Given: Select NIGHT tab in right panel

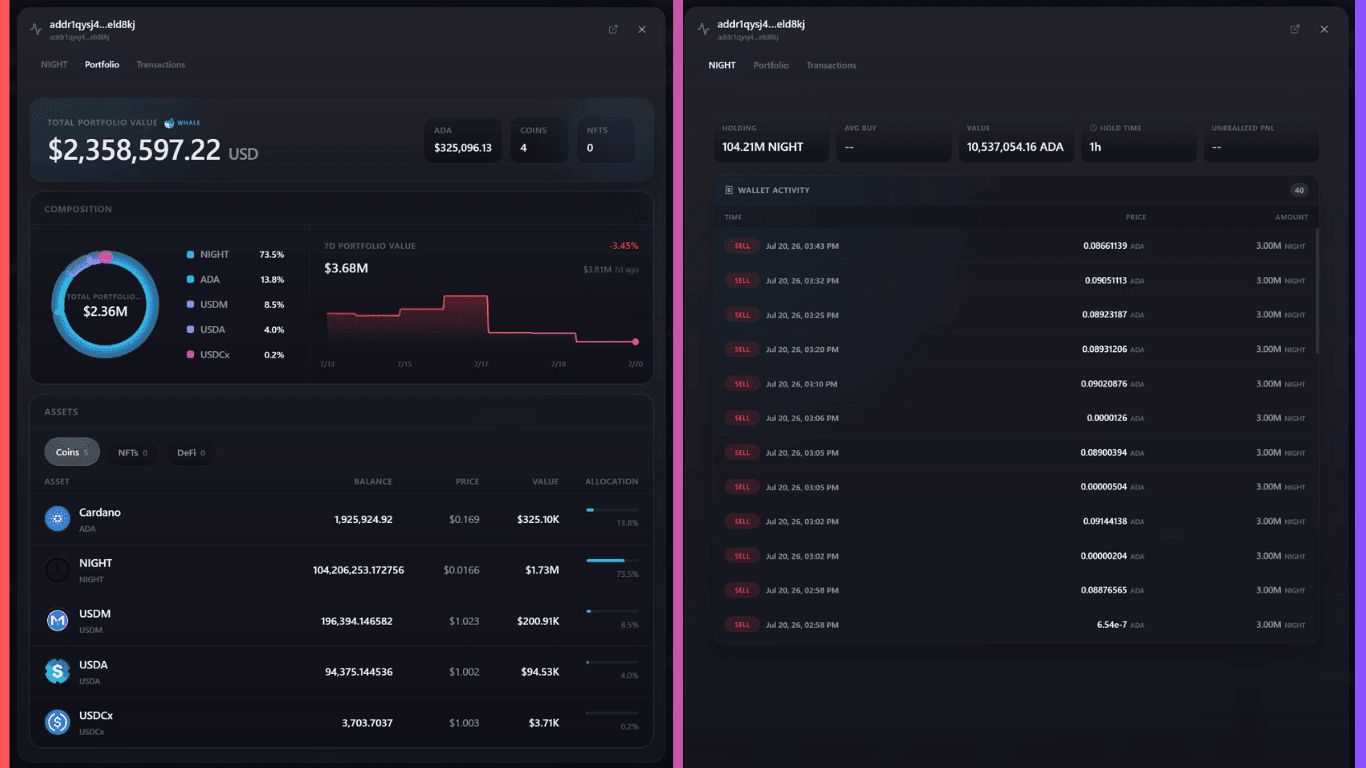Looking at the screenshot, I should click(x=722, y=65).
